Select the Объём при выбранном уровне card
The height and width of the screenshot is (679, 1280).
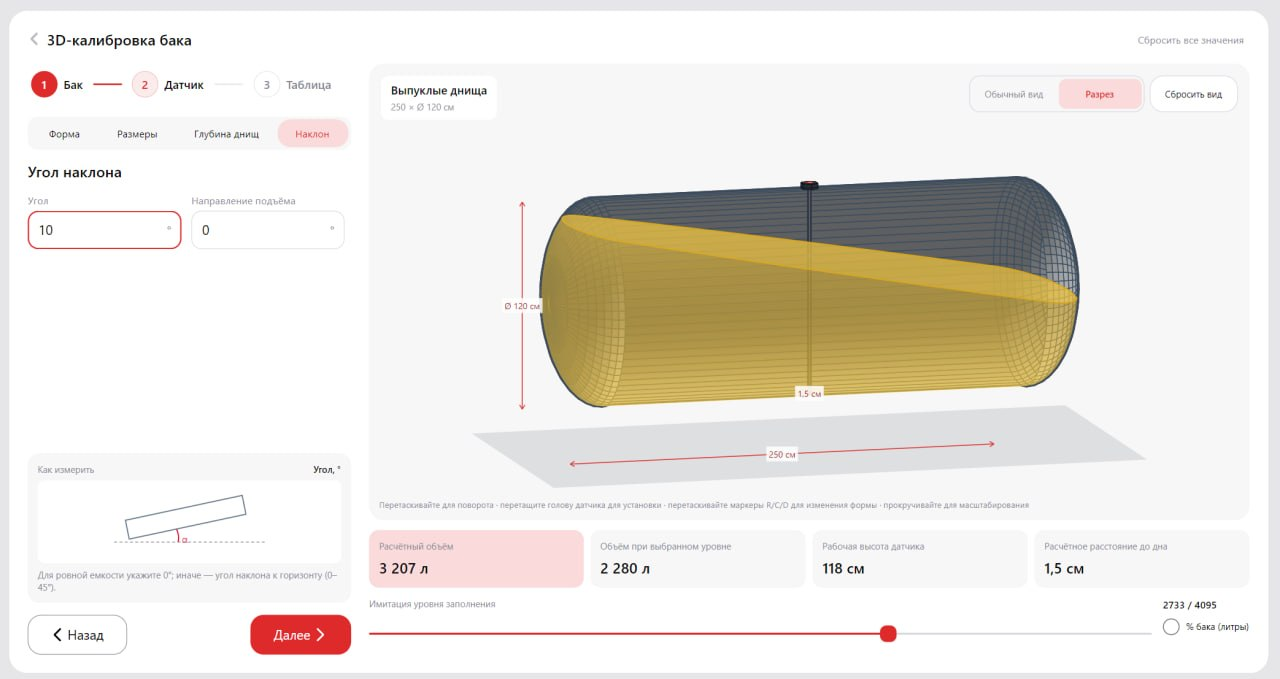coord(698,559)
